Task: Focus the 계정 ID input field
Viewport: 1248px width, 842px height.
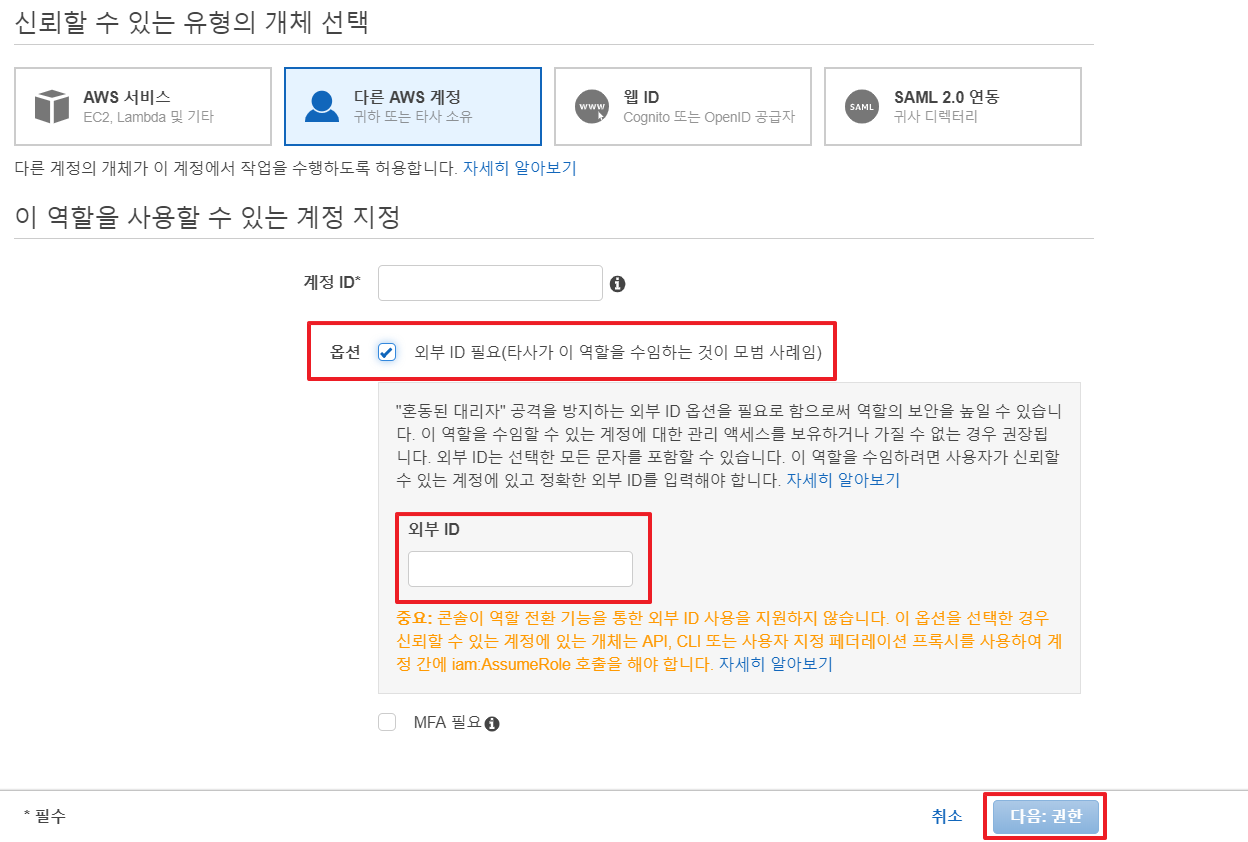Action: 490,283
